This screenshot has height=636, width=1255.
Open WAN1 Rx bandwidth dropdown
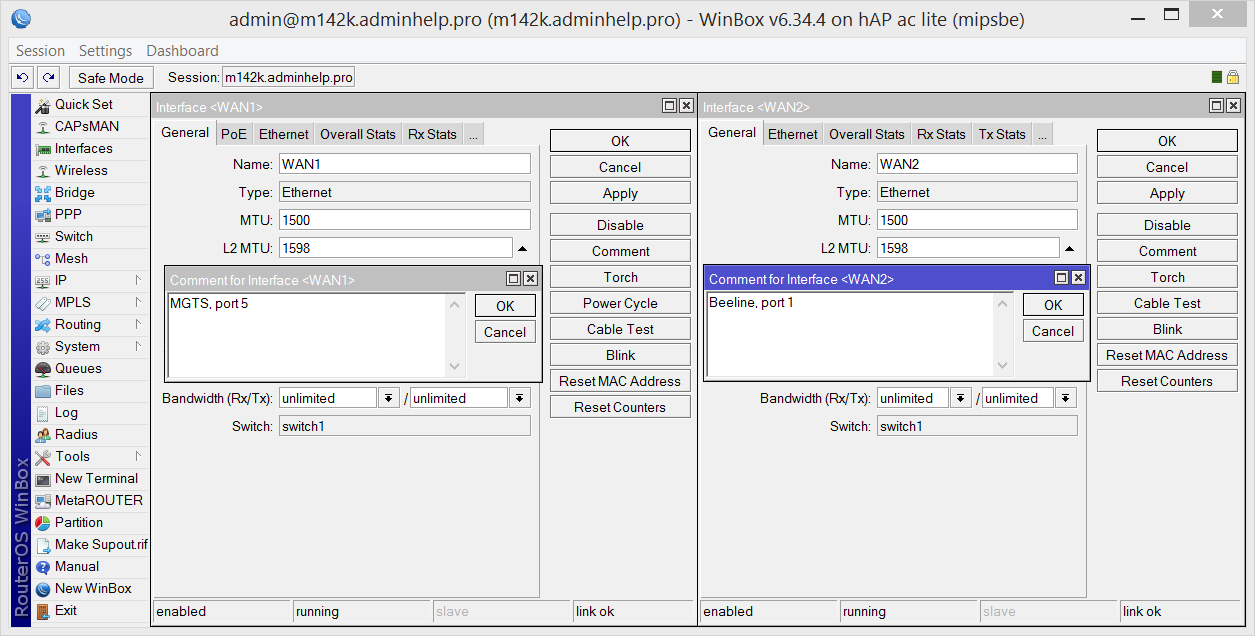pyautogui.click(x=389, y=398)
